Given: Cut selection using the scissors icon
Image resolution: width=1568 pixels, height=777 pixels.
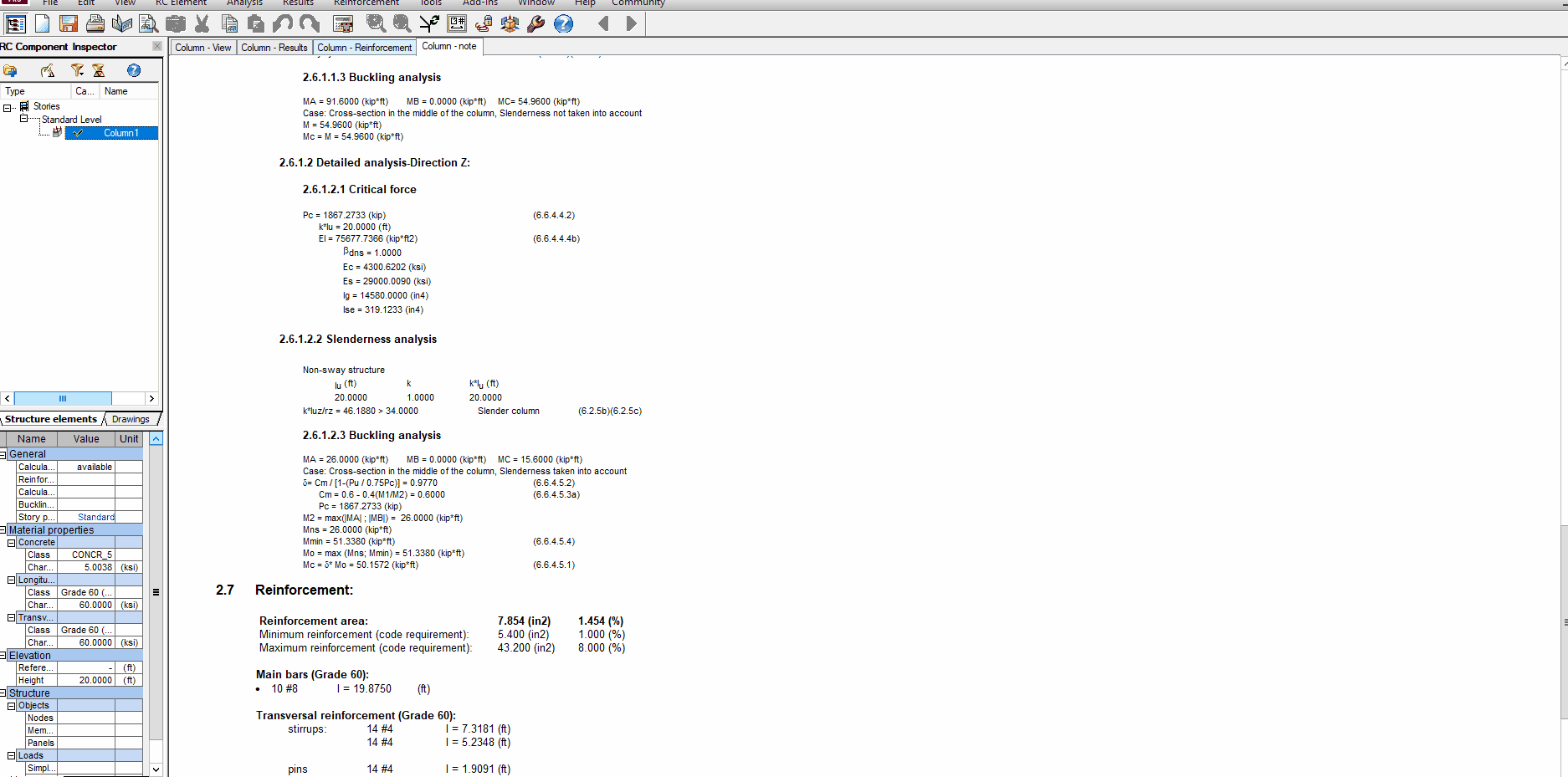Looking at the screenshot, I should [202, 23].
